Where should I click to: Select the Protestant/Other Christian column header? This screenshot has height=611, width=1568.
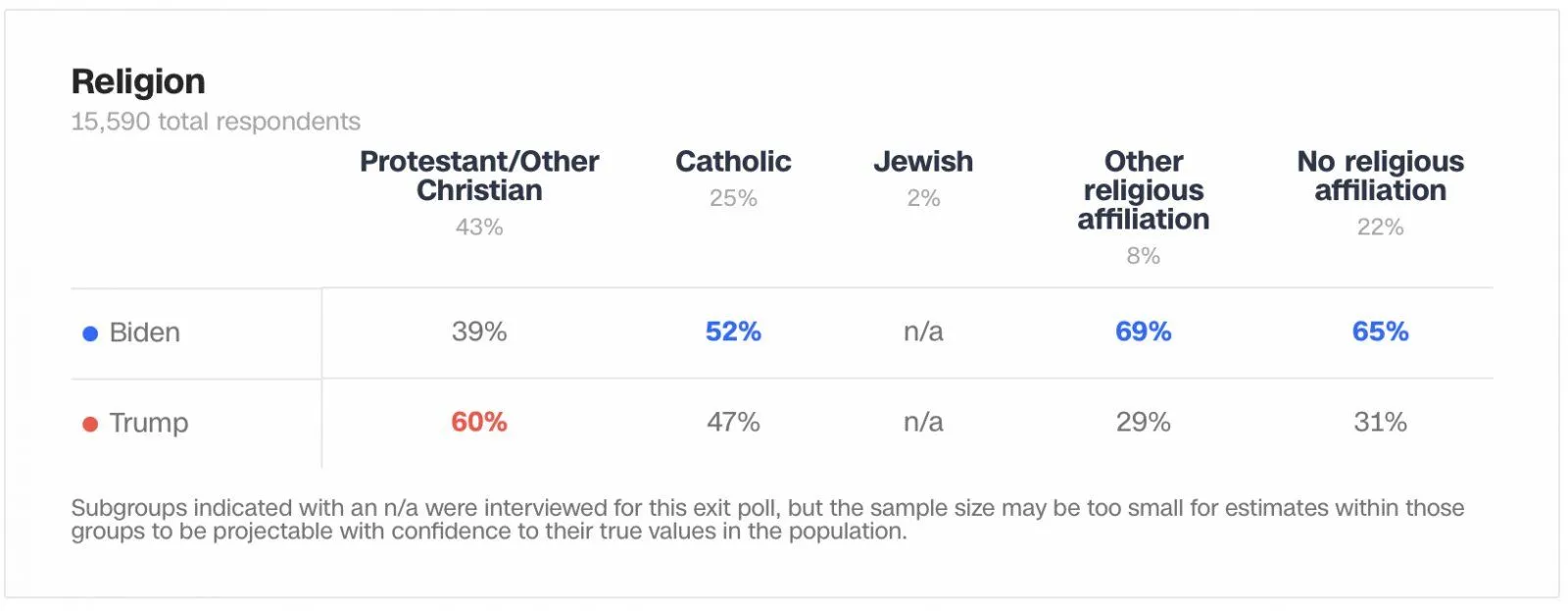[x=479, y=176]
